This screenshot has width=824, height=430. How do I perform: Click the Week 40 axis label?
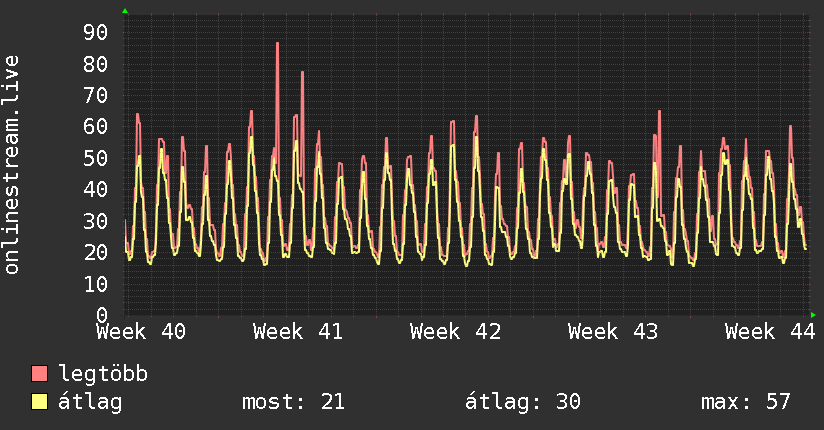(x=141, y=332)
